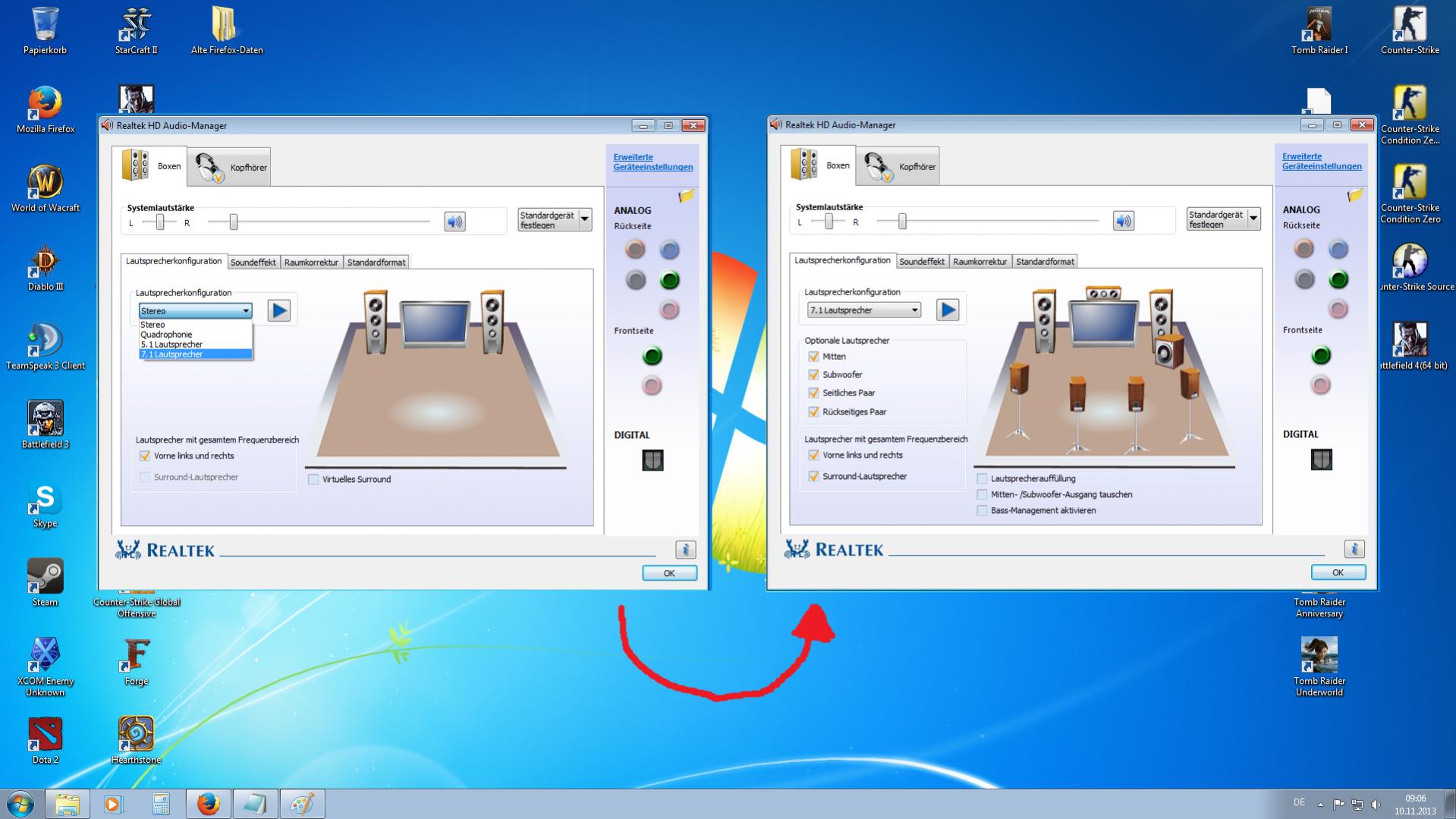The width and height of the screenshot is (1456, 819).
Task: Click orange rear-panel jack in right window
Action: point(1304,248)
